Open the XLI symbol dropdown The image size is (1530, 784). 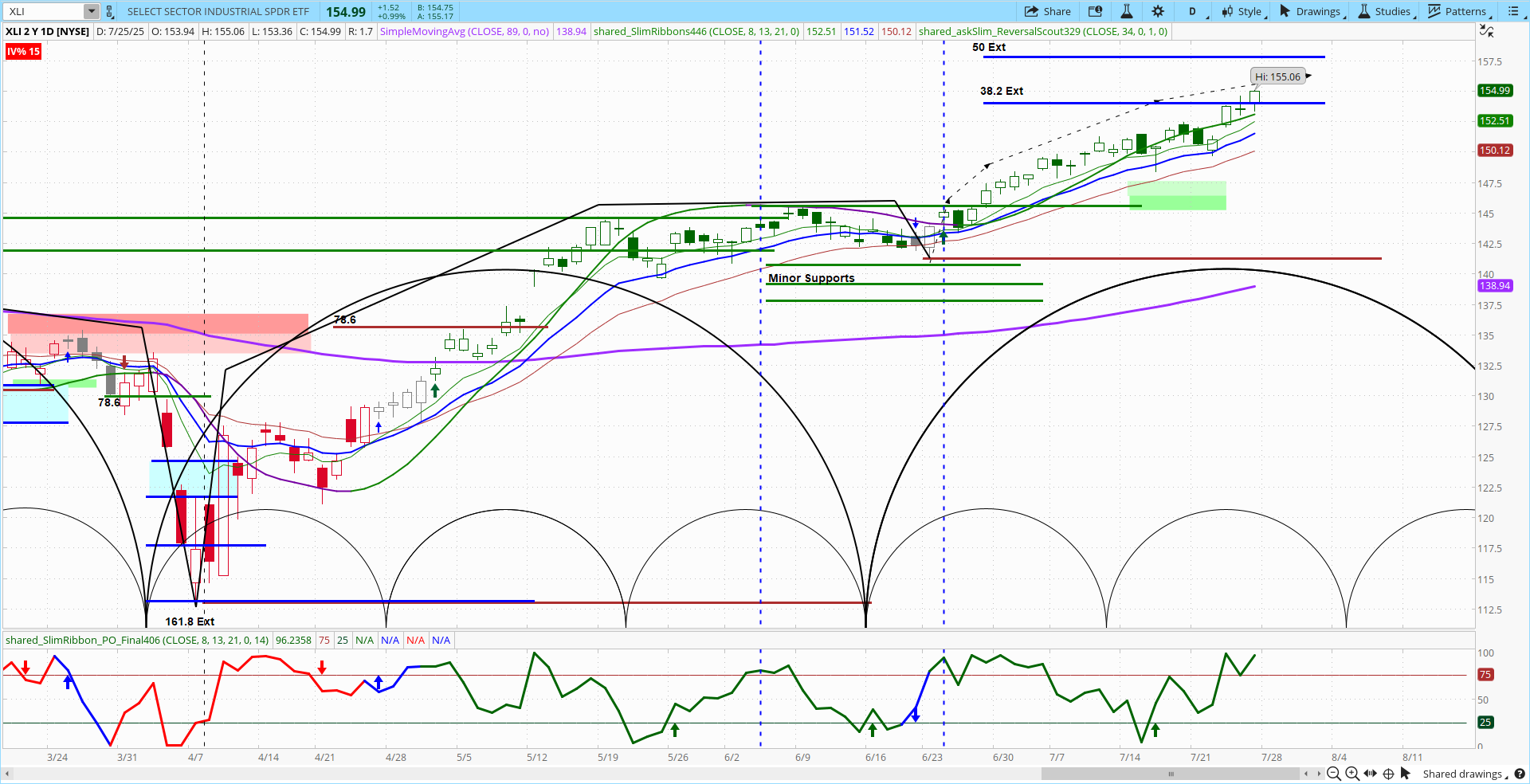tap(90, 11)
